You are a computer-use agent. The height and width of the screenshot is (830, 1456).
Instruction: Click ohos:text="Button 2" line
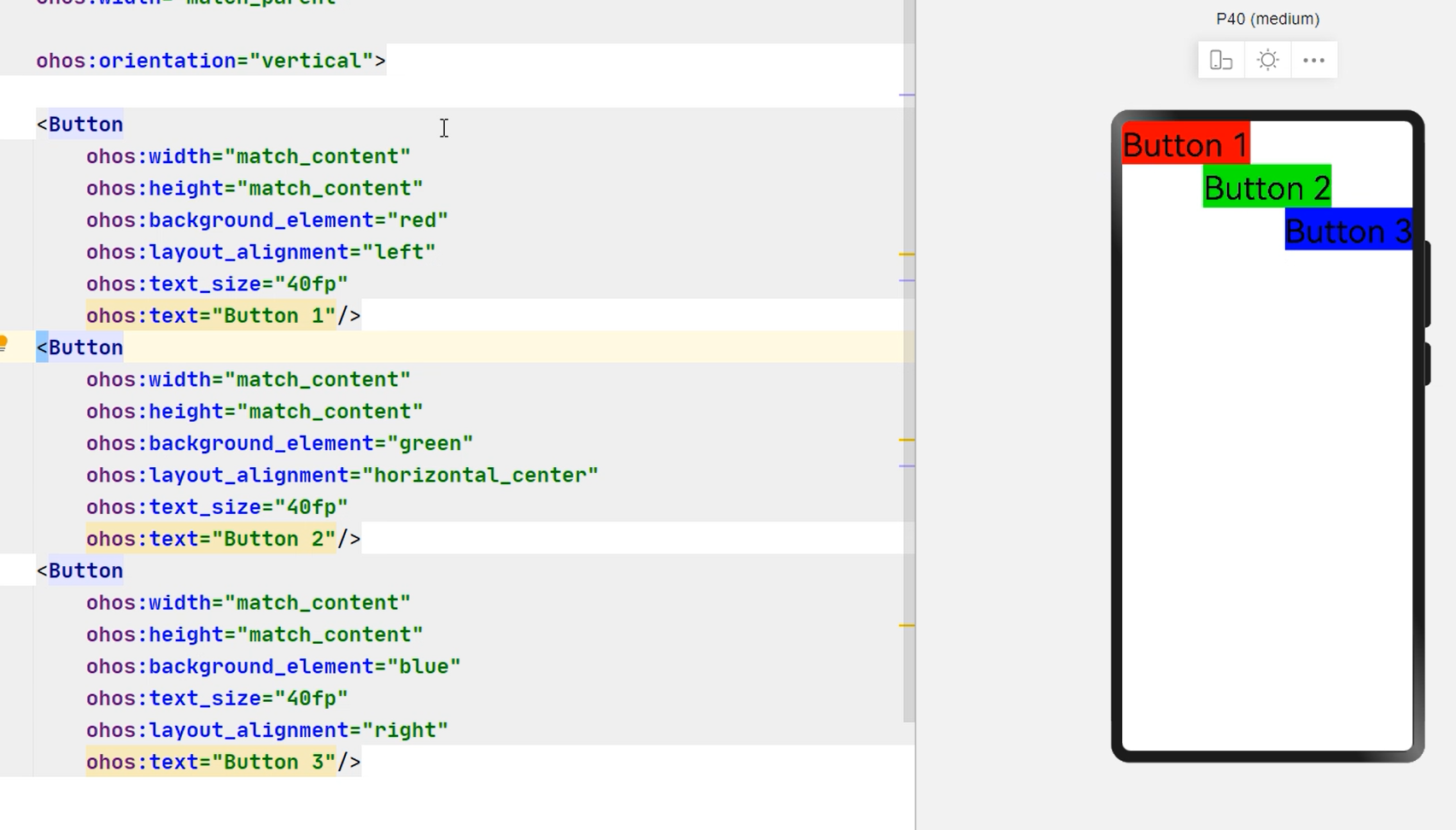(223, 539)
